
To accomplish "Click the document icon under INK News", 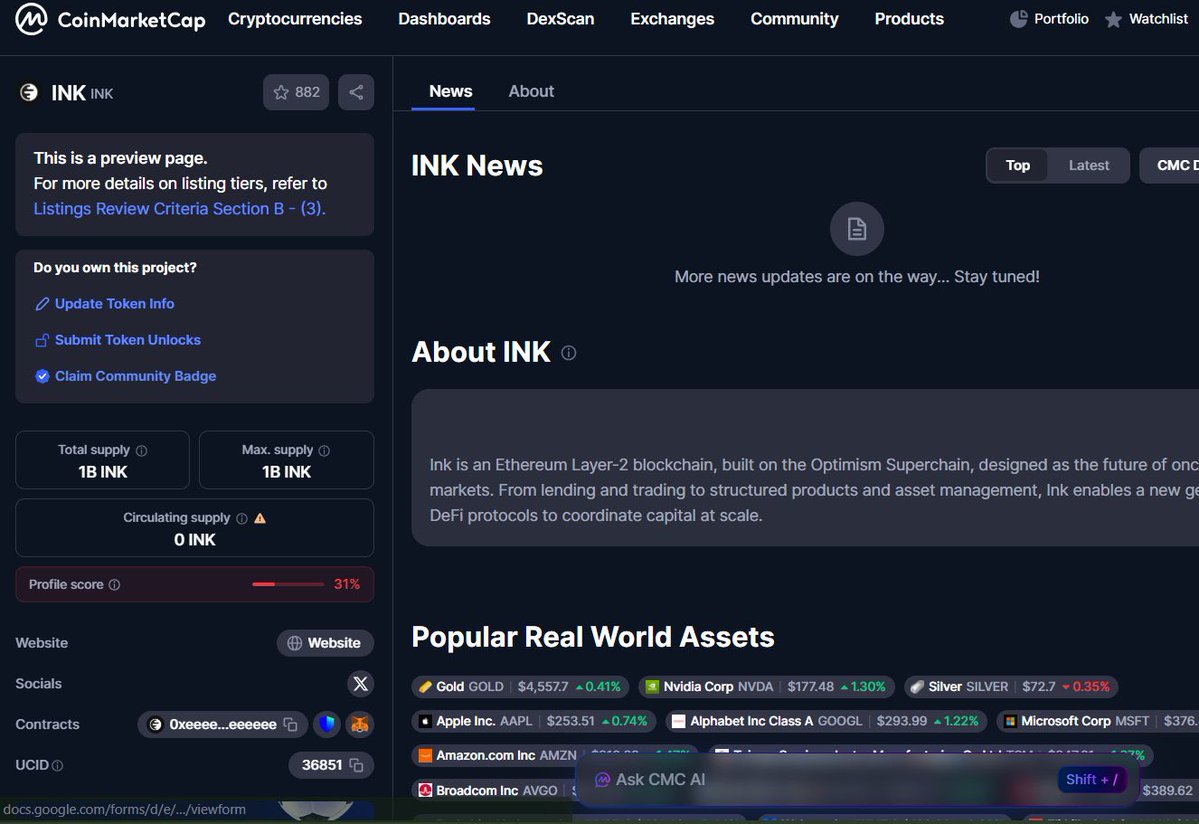I will pos(856,229).
